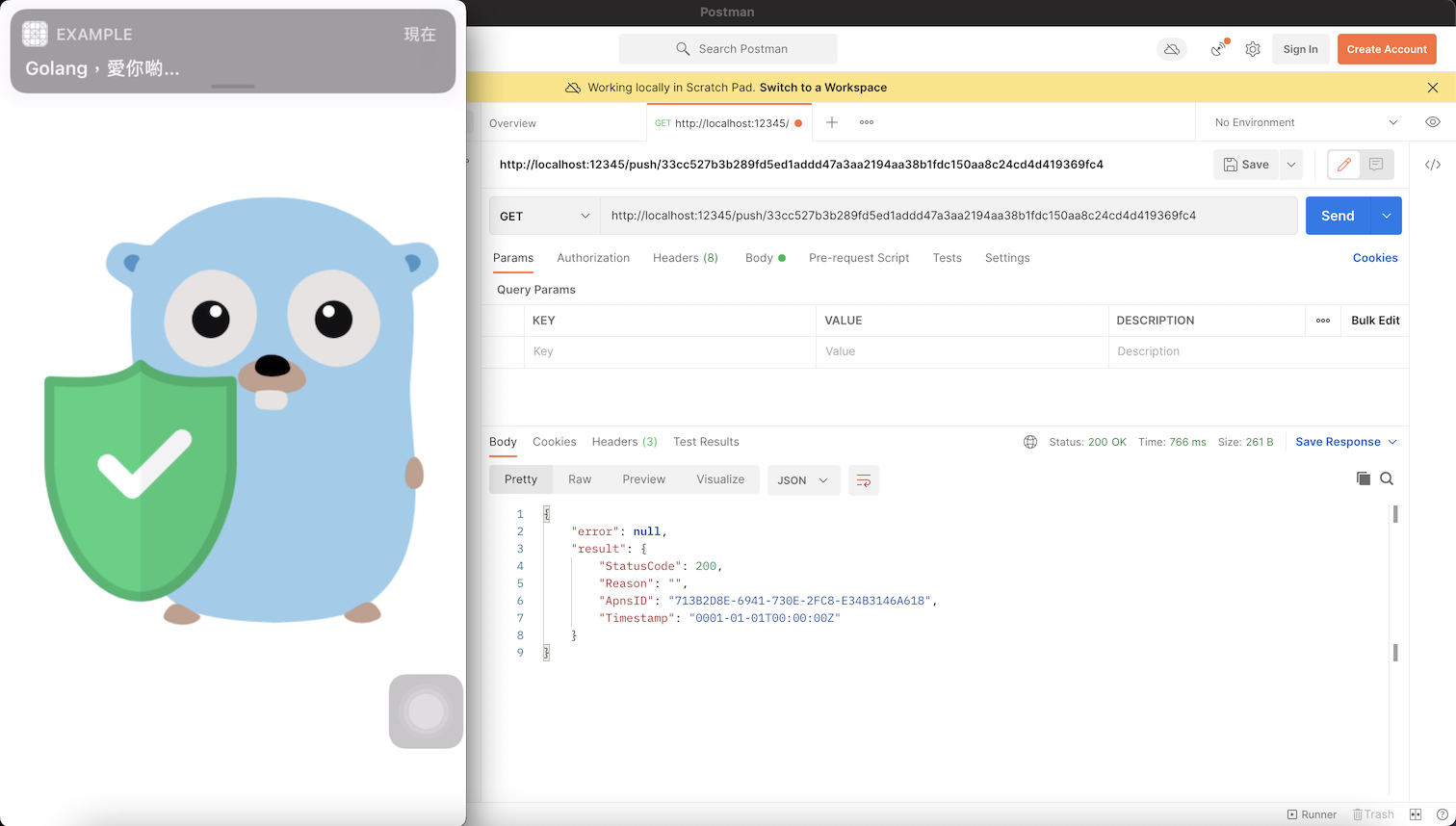Open the Test Results tab
Screen dimensions: 1456x826
point(706,442)
